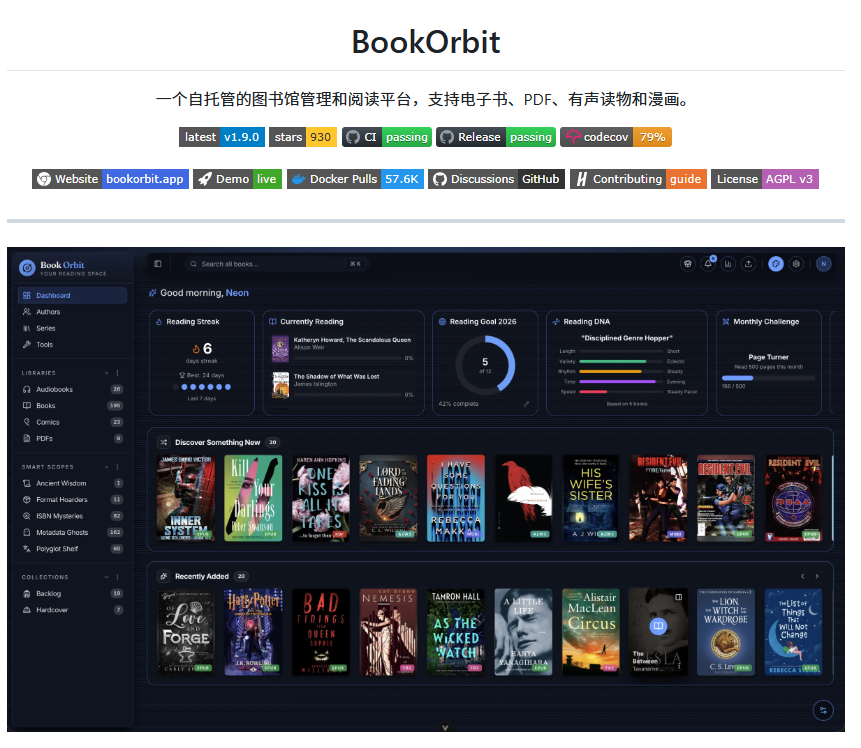Viewport: 861px width, 748px height.
Task: Click the pencil edit icon in Reading Goal card
Action: pyautogui.click(x=526, y=404)
